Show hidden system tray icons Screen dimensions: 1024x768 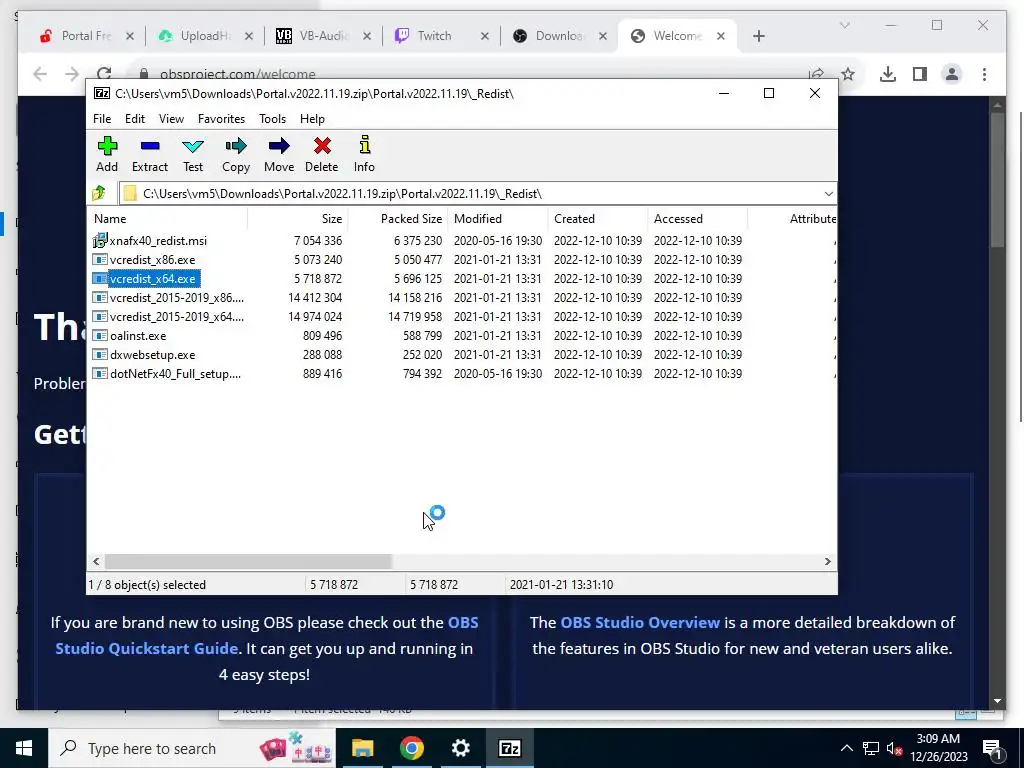click(846, 748)
